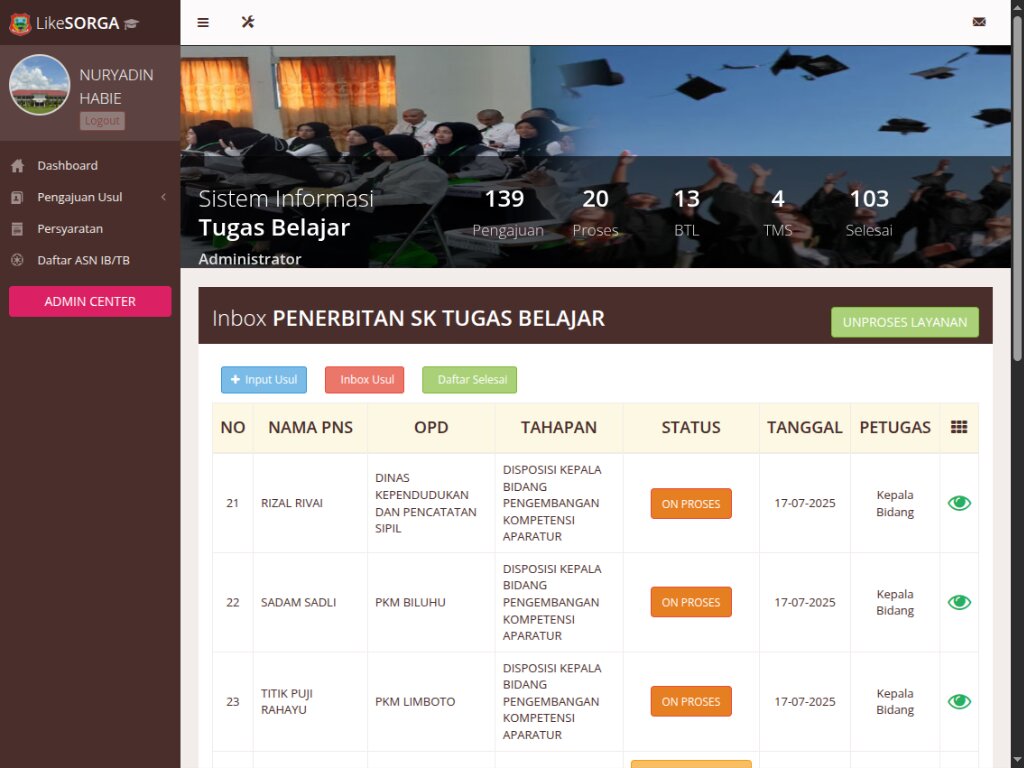This screenshot has width=1024, height=768.
Task: Click eye icon for Sadam Sadli row
Action: 959,602
